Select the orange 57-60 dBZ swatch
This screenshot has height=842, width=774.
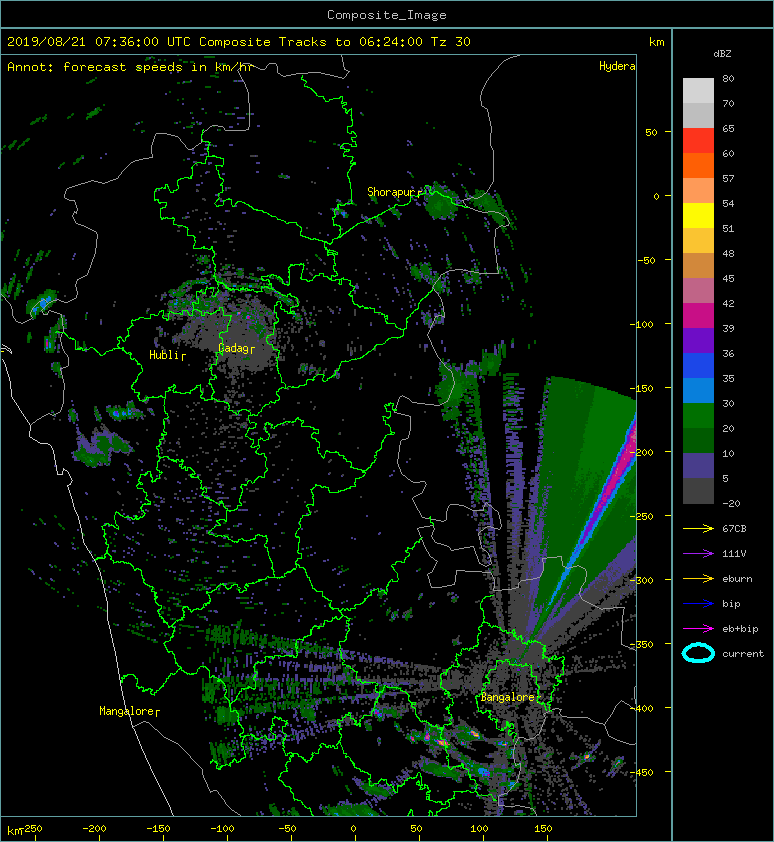[698, 166]
